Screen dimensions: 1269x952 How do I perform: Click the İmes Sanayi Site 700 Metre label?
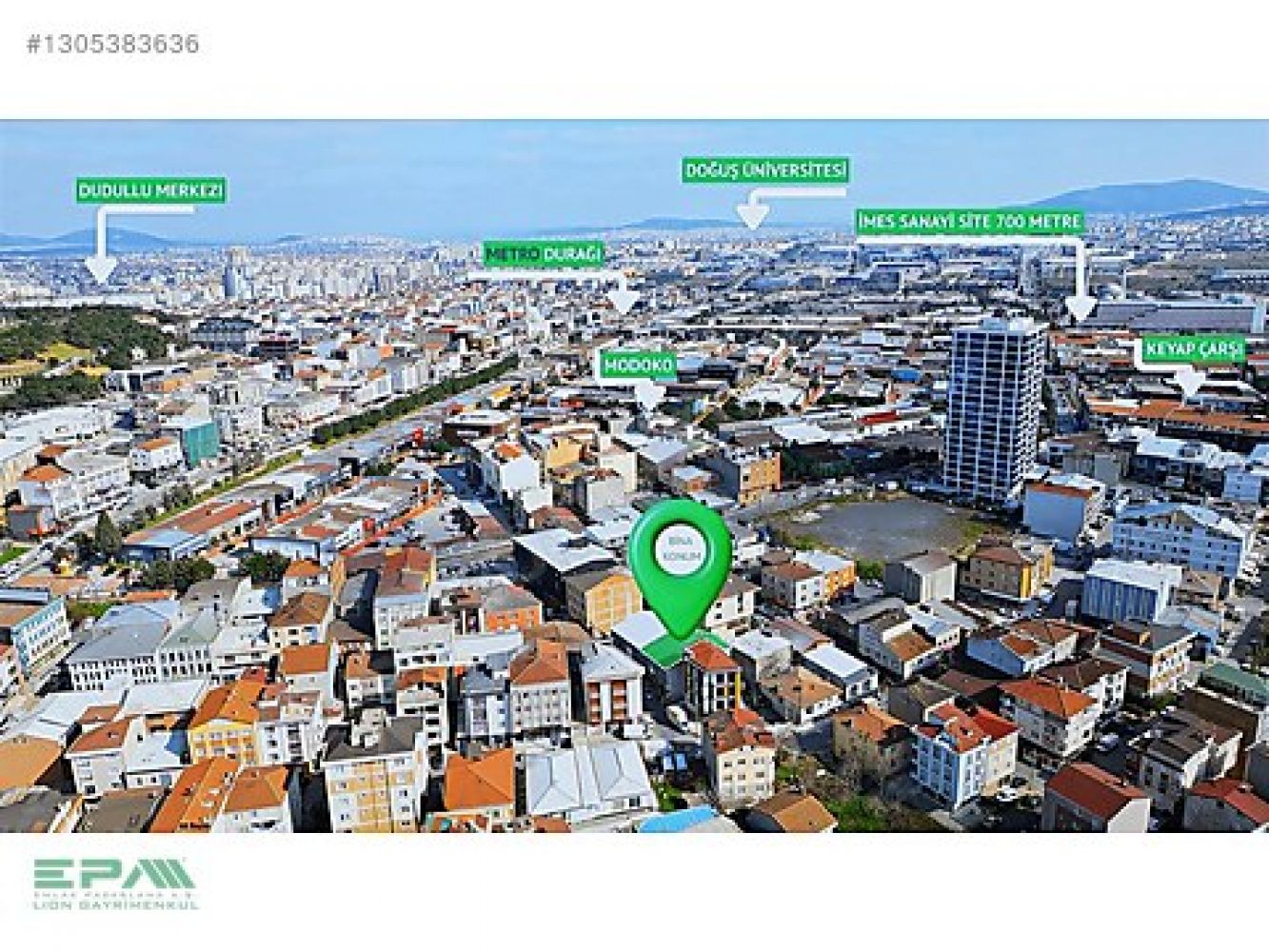[969, 222]
